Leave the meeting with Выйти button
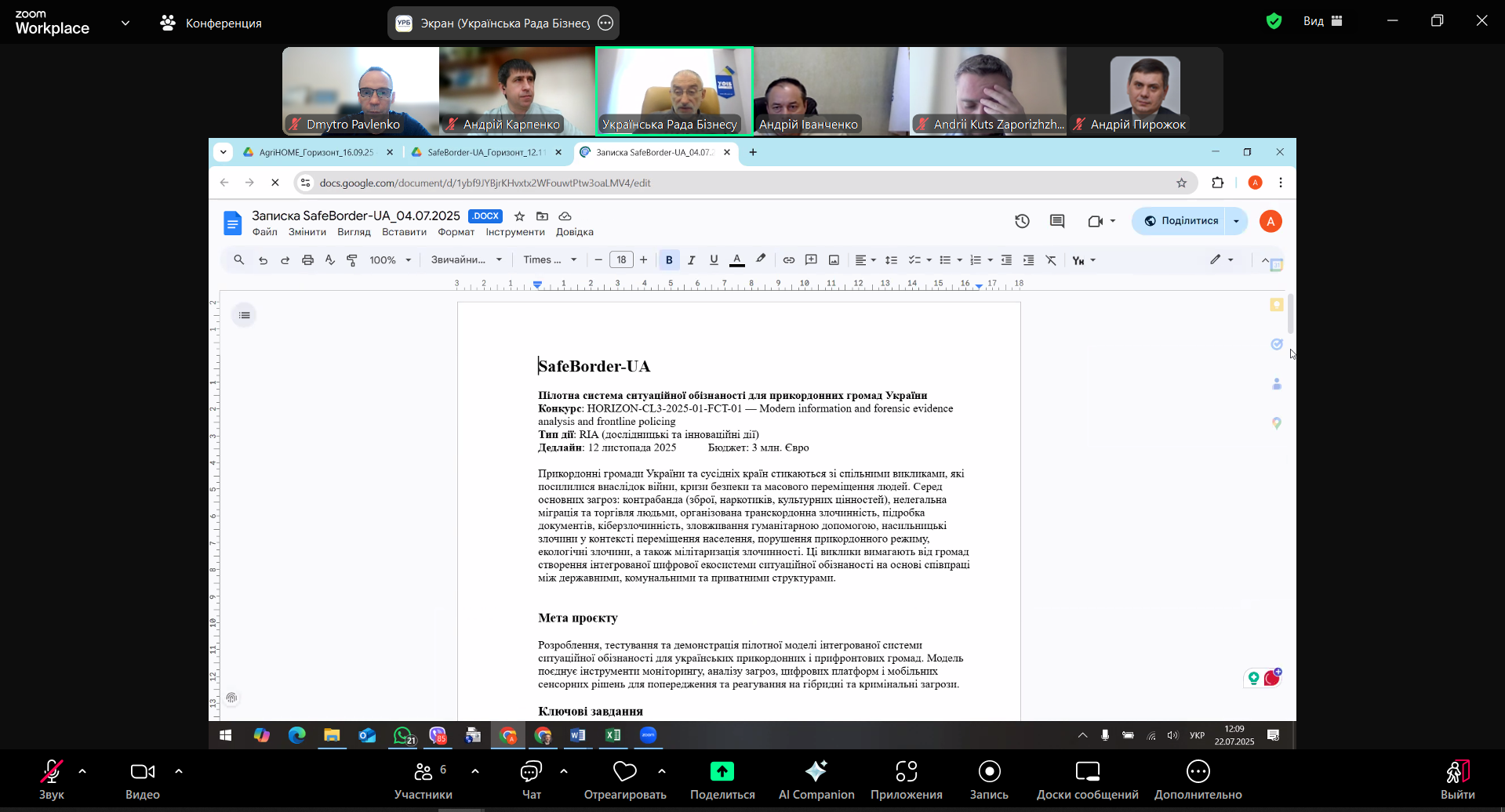Image resolution: width=1505 pixels, height=812 pixels. tap(1457, 780)
